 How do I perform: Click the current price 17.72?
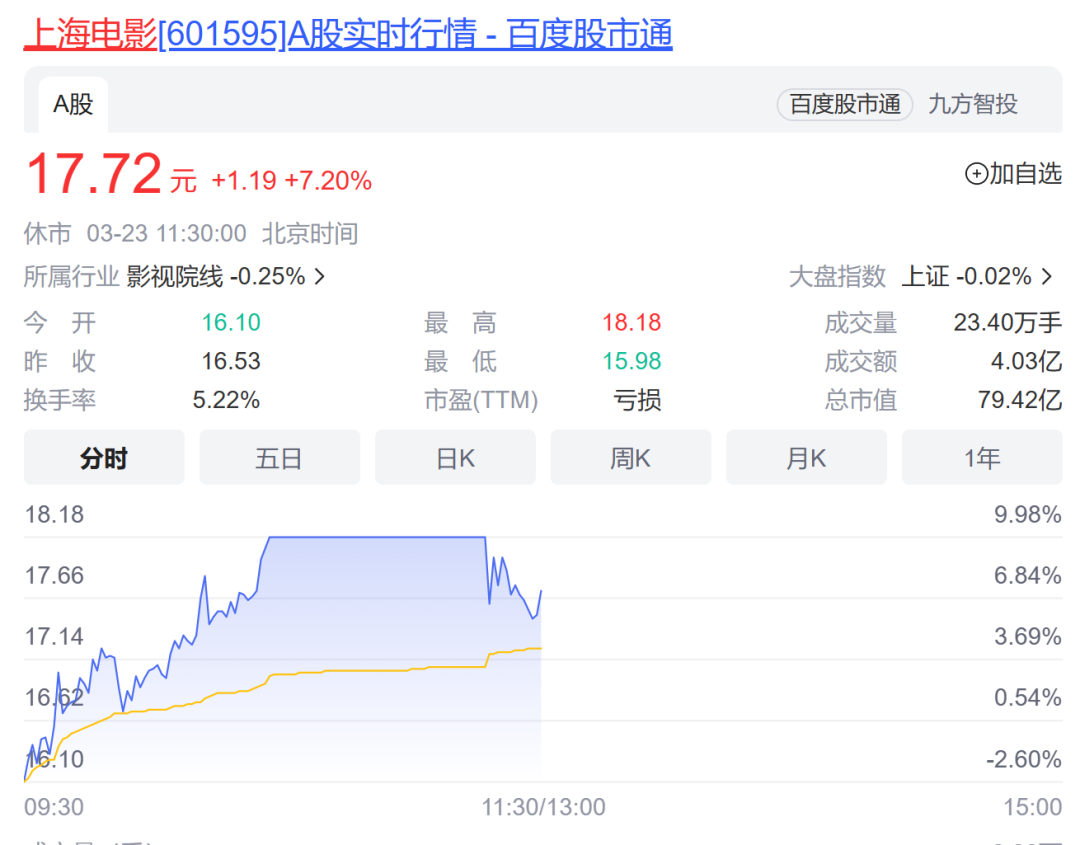[94, 174]
